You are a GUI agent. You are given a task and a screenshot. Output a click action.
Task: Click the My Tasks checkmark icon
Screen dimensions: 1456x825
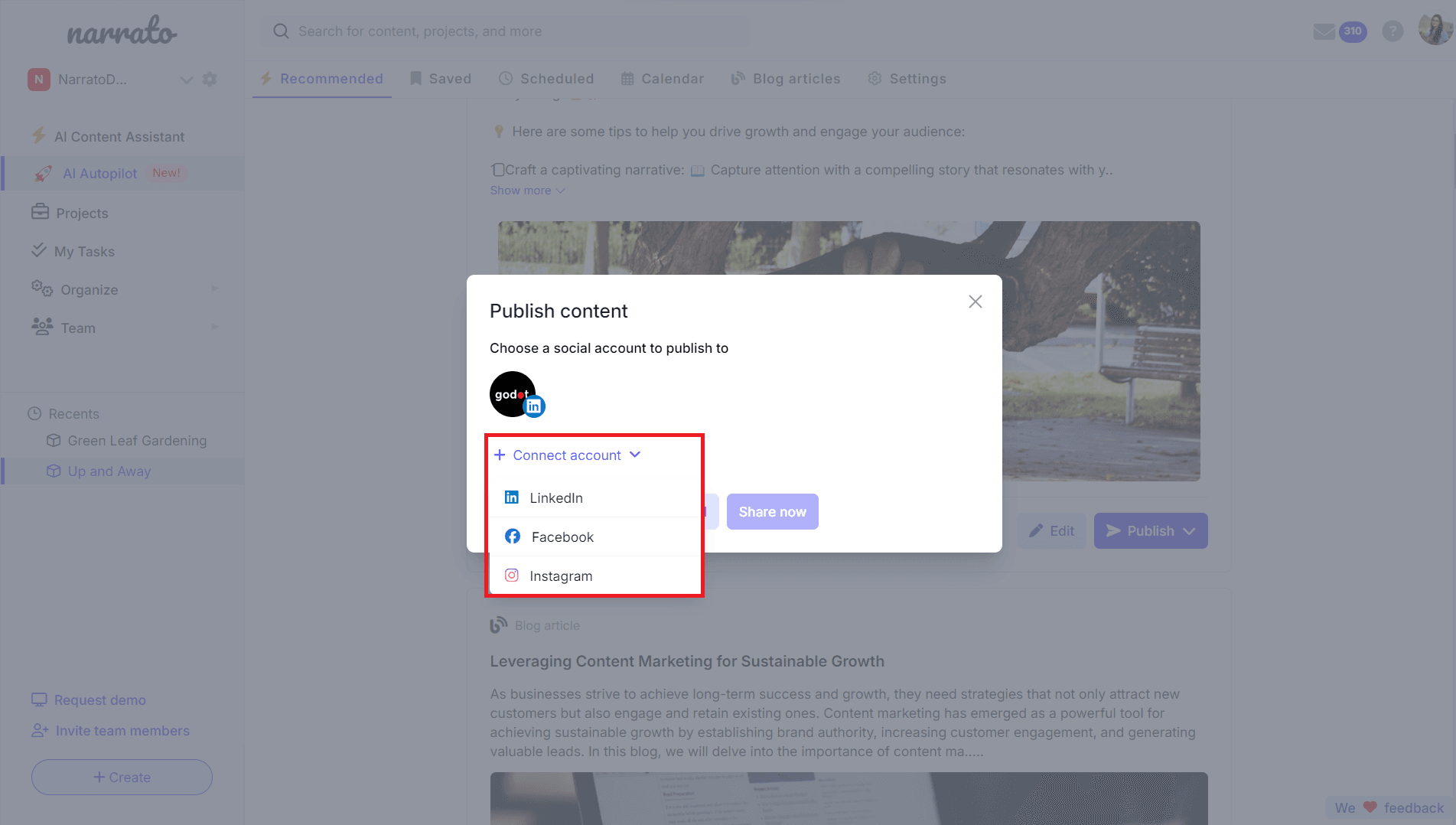point(39,249)
